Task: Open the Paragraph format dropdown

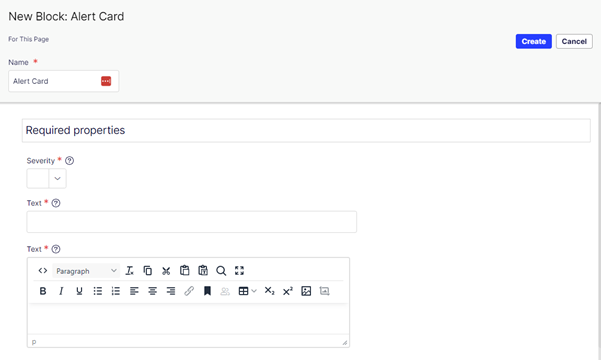Action: [x=86, y=271]
